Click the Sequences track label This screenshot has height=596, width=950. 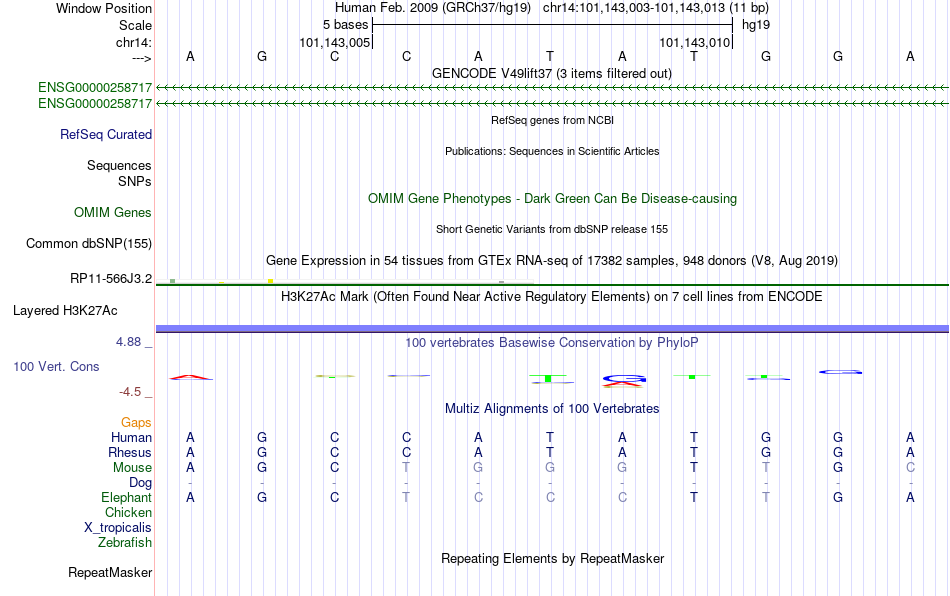tap(119, 165)
